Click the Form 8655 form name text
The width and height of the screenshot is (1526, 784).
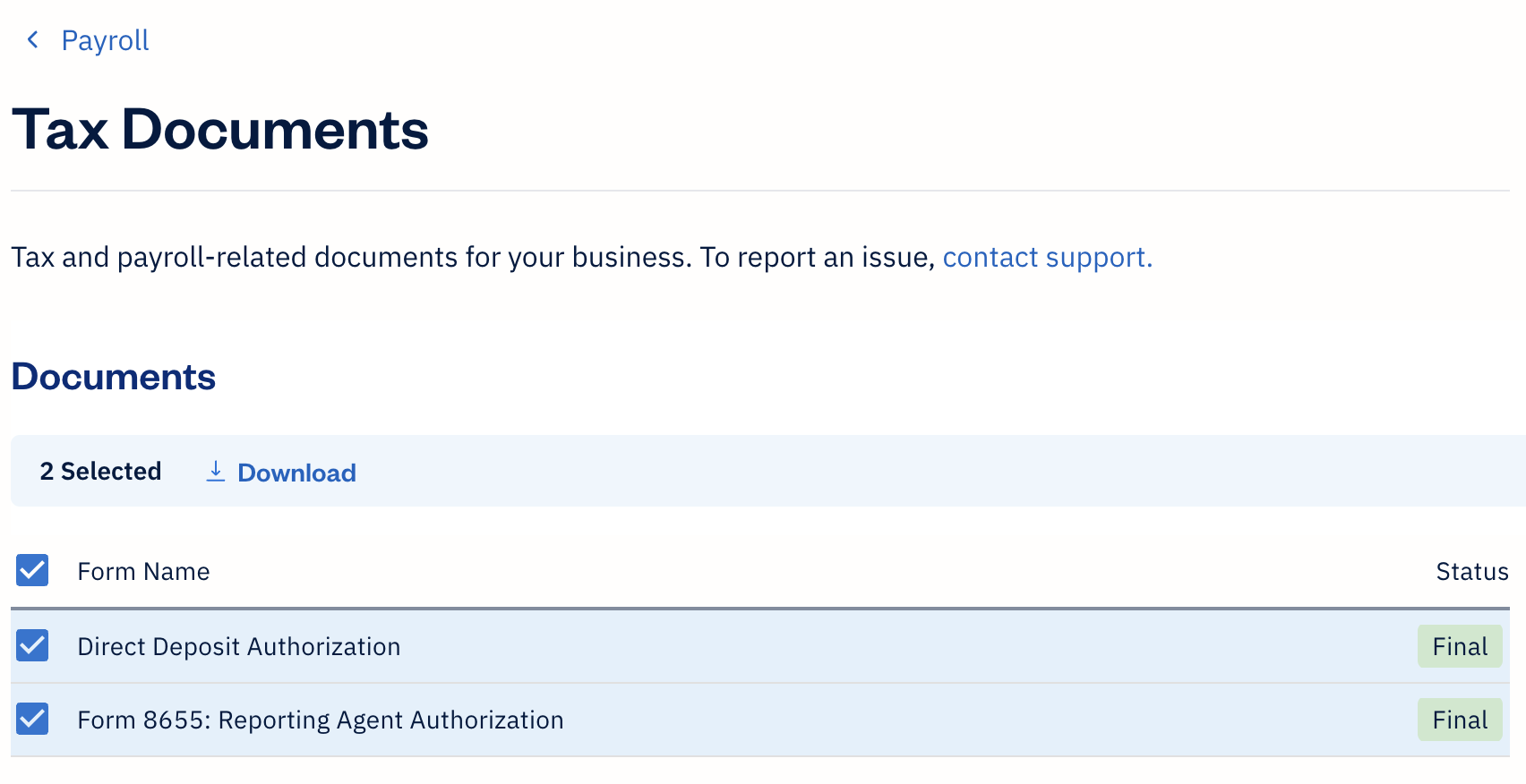[x=321, y=719]
